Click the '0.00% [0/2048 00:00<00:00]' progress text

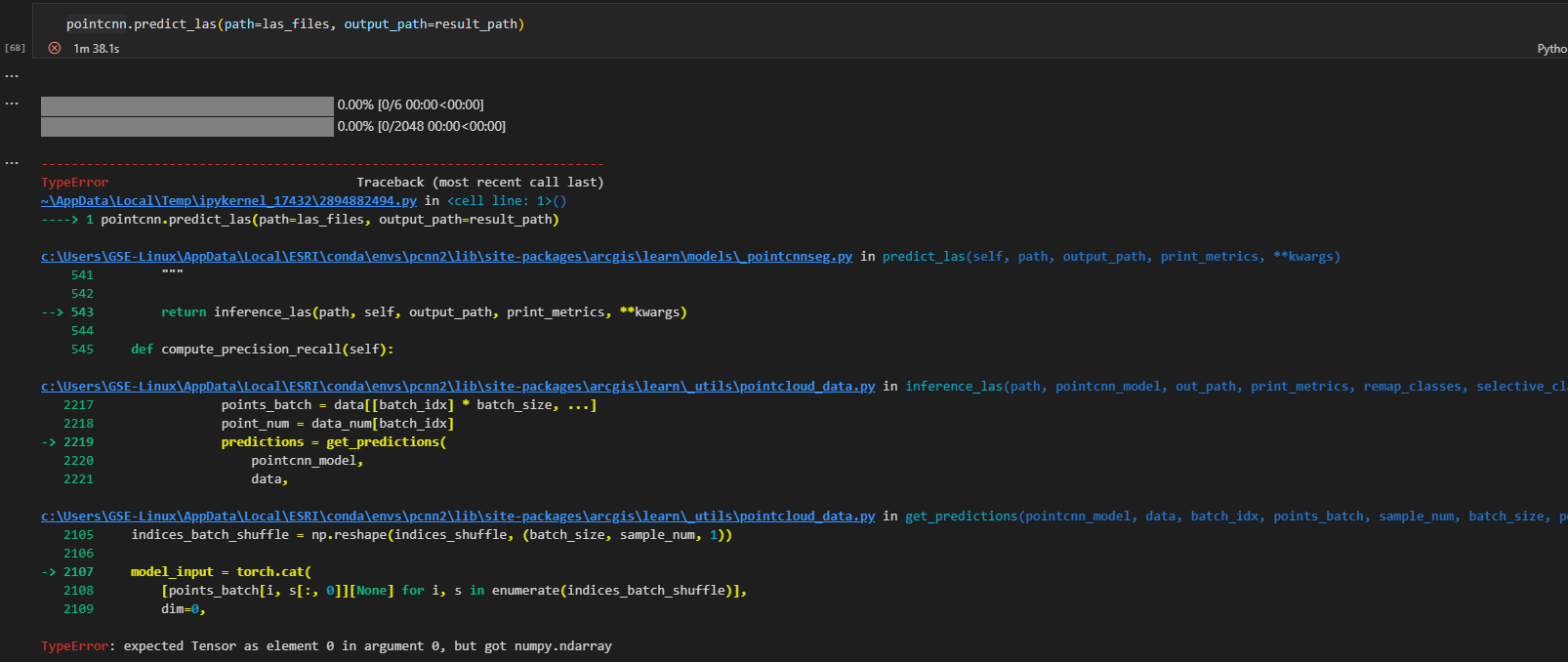[x=422, y=126]
